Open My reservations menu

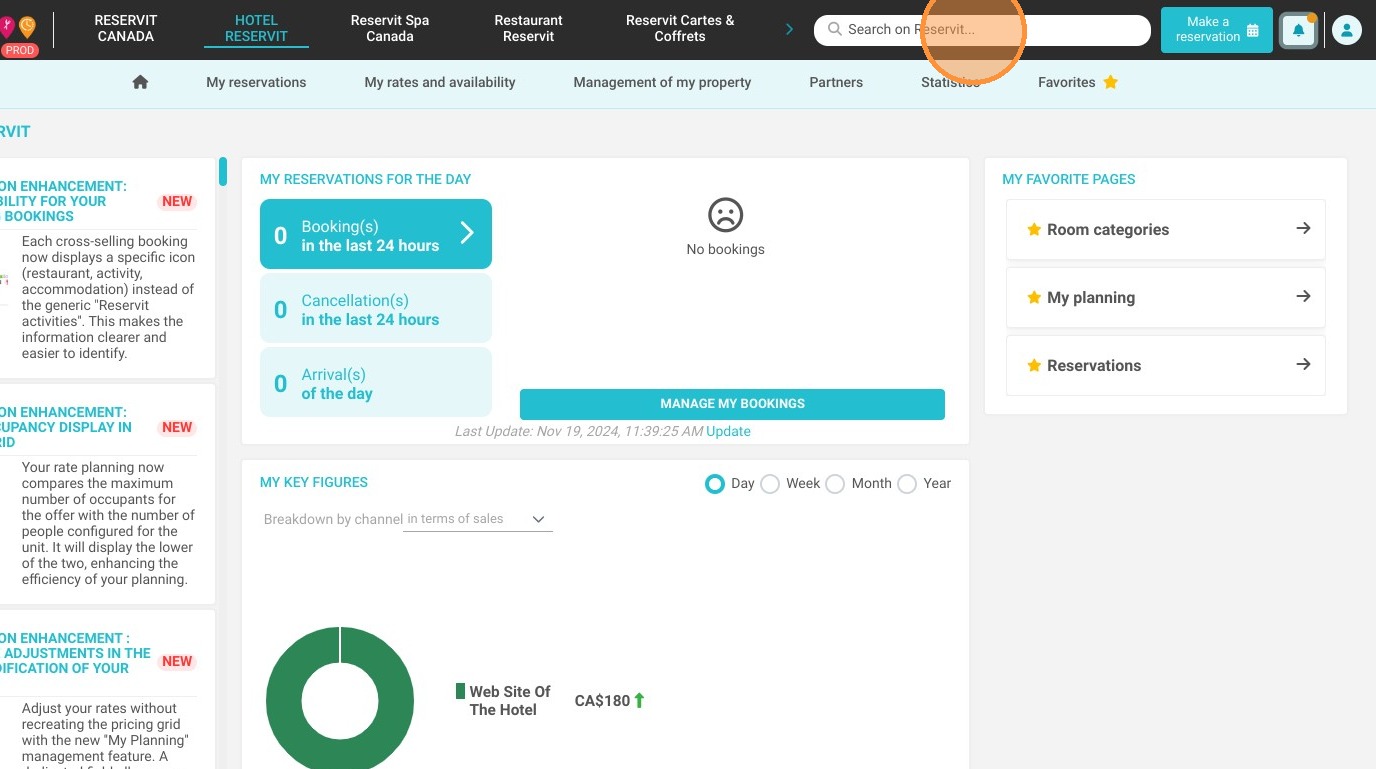point(256,82)
